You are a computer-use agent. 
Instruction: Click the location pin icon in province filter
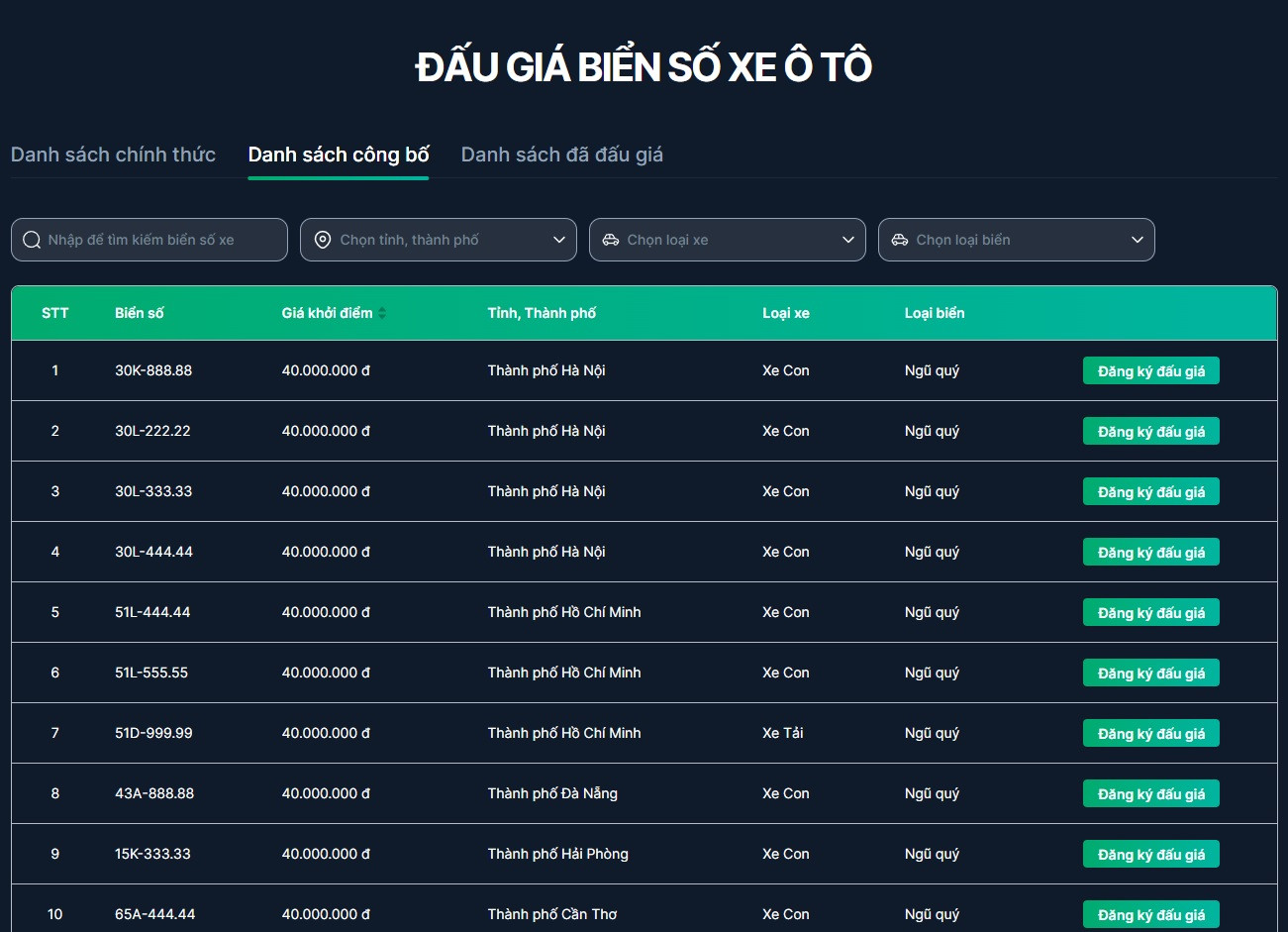coord(322,240)
